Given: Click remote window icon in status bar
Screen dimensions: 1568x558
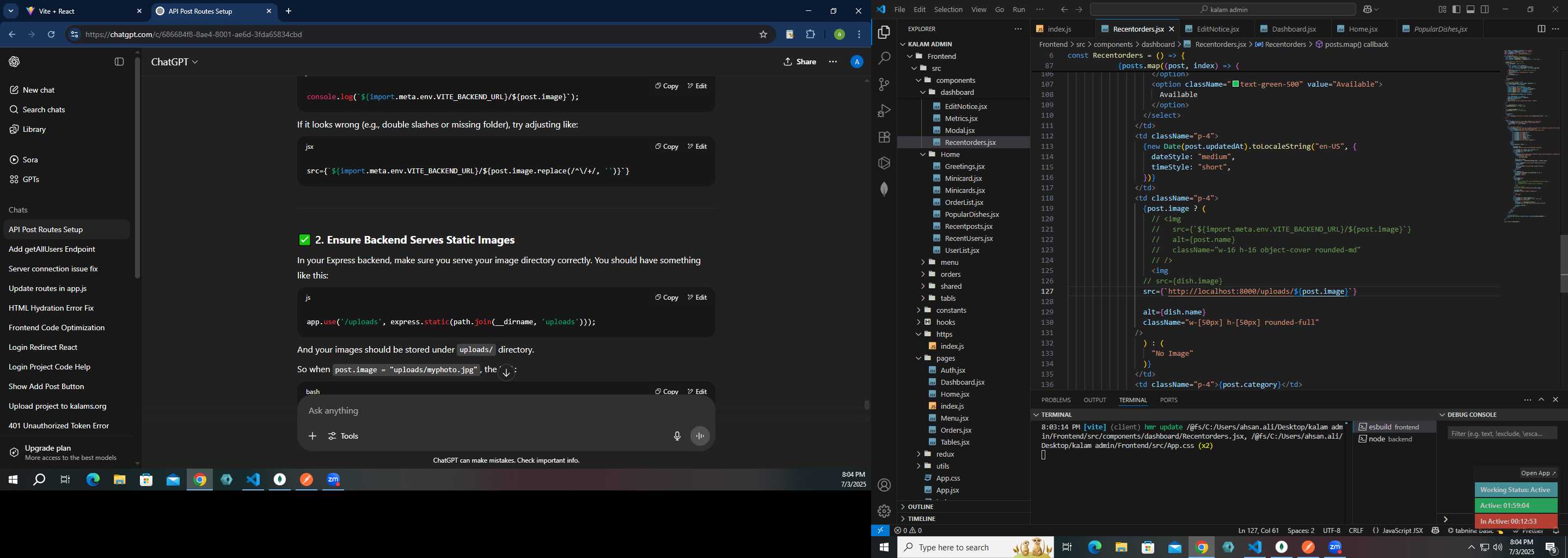Looking at the screenshot, I should point(880,531).
